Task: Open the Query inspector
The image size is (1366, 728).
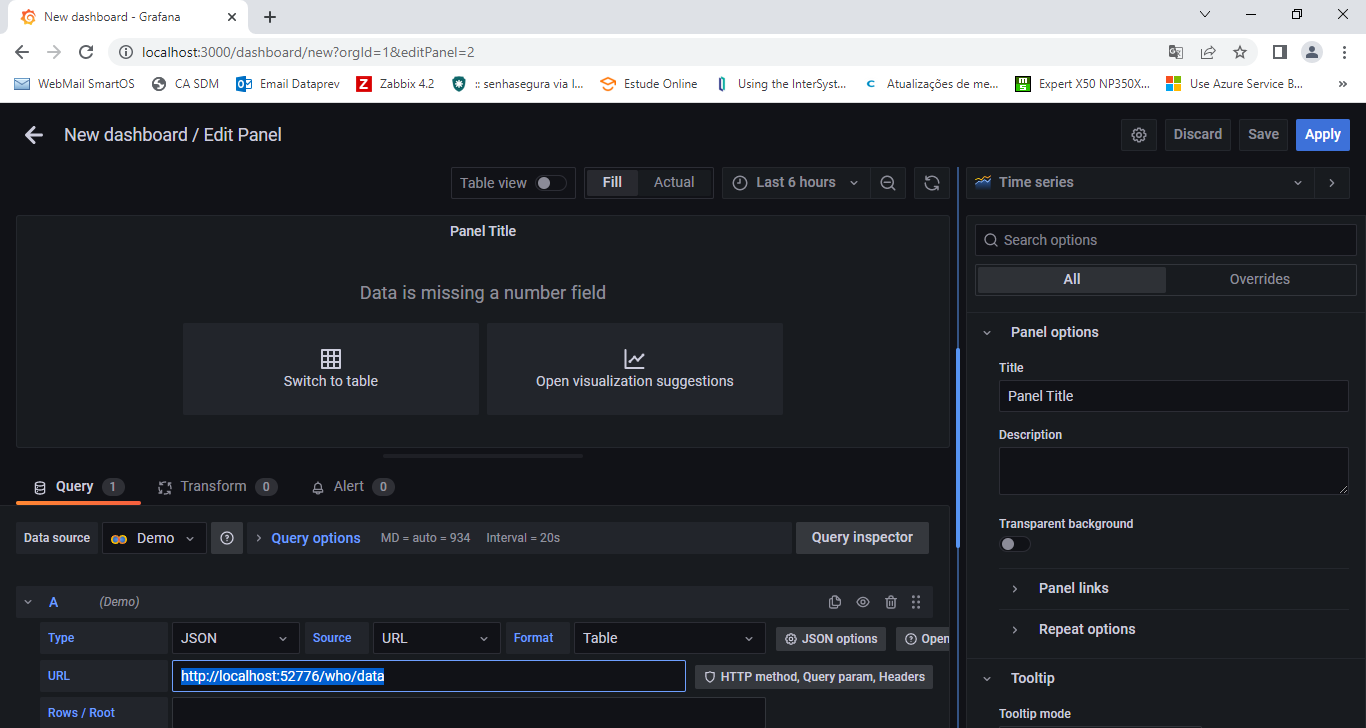Action: pos(861,538)
